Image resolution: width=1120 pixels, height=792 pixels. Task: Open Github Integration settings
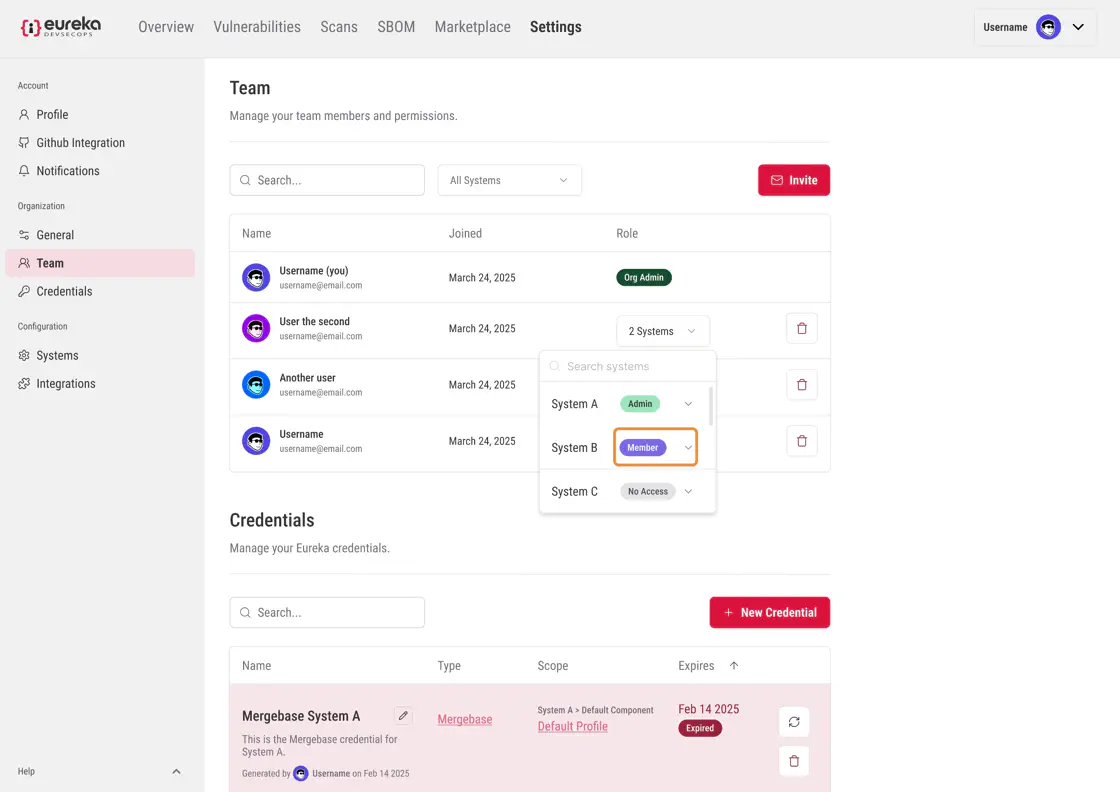[x=80, y=143]
